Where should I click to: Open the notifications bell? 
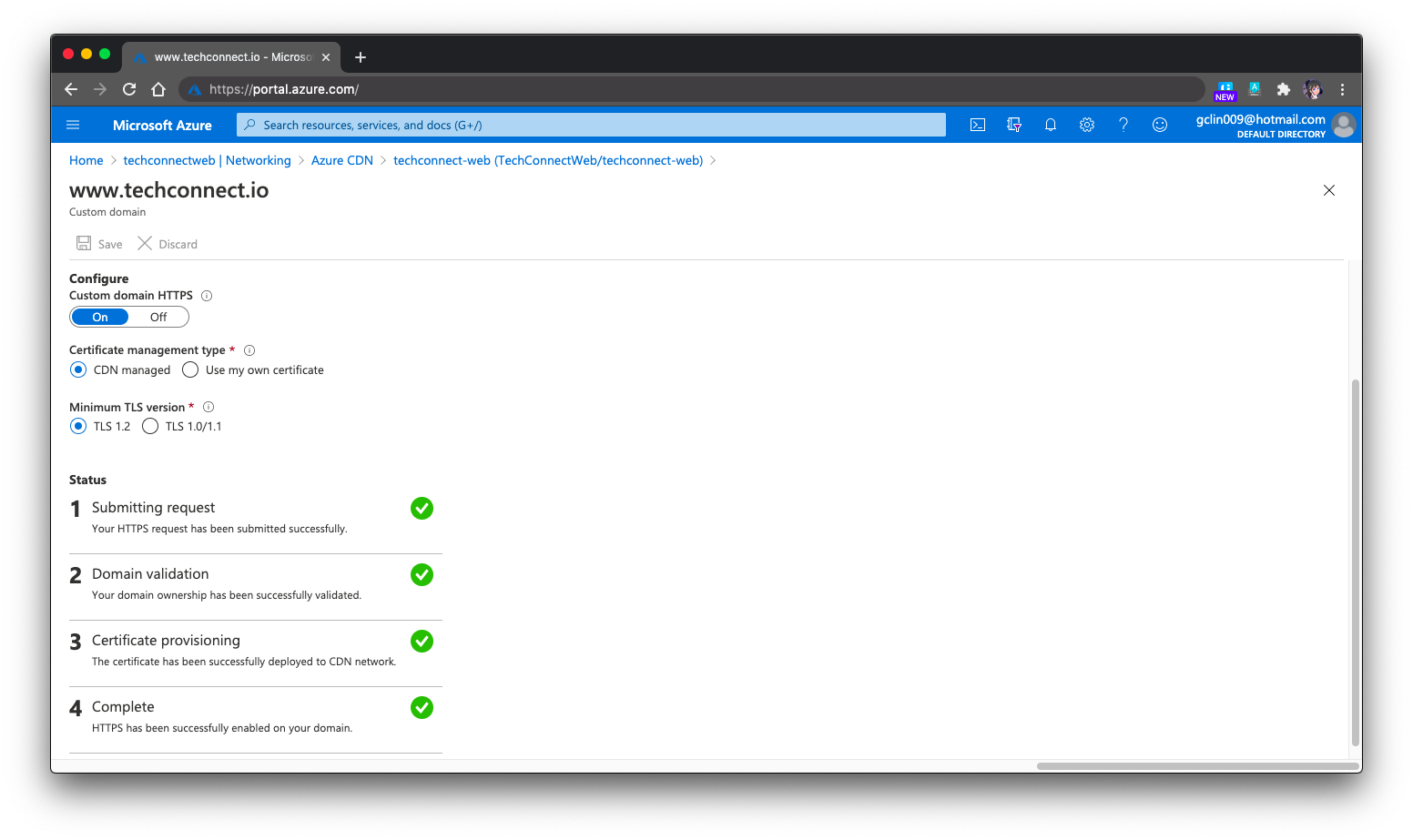1051,125
